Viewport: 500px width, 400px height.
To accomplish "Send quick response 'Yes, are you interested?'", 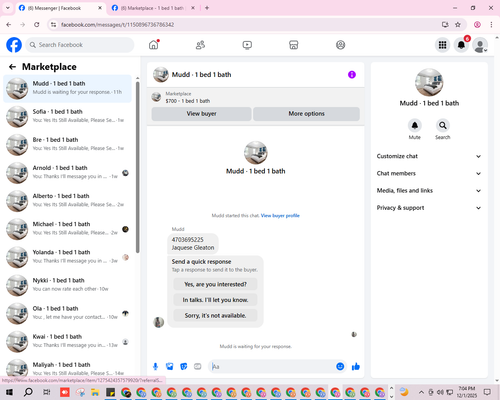I will (x=215, y=284).
